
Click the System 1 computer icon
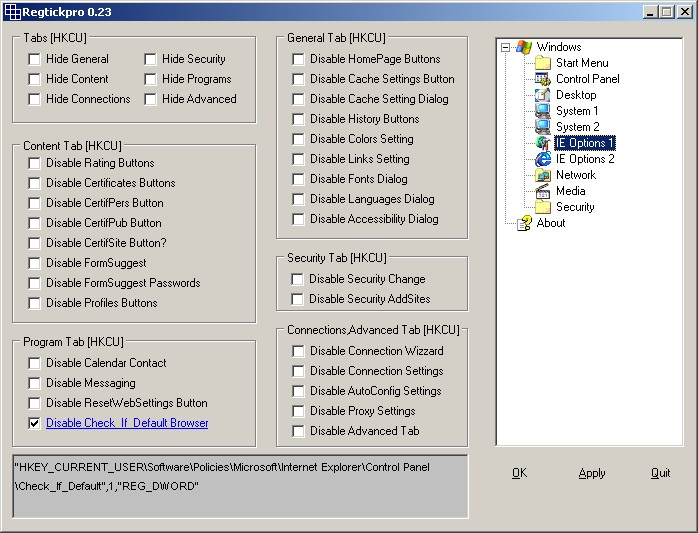point(543,111)
